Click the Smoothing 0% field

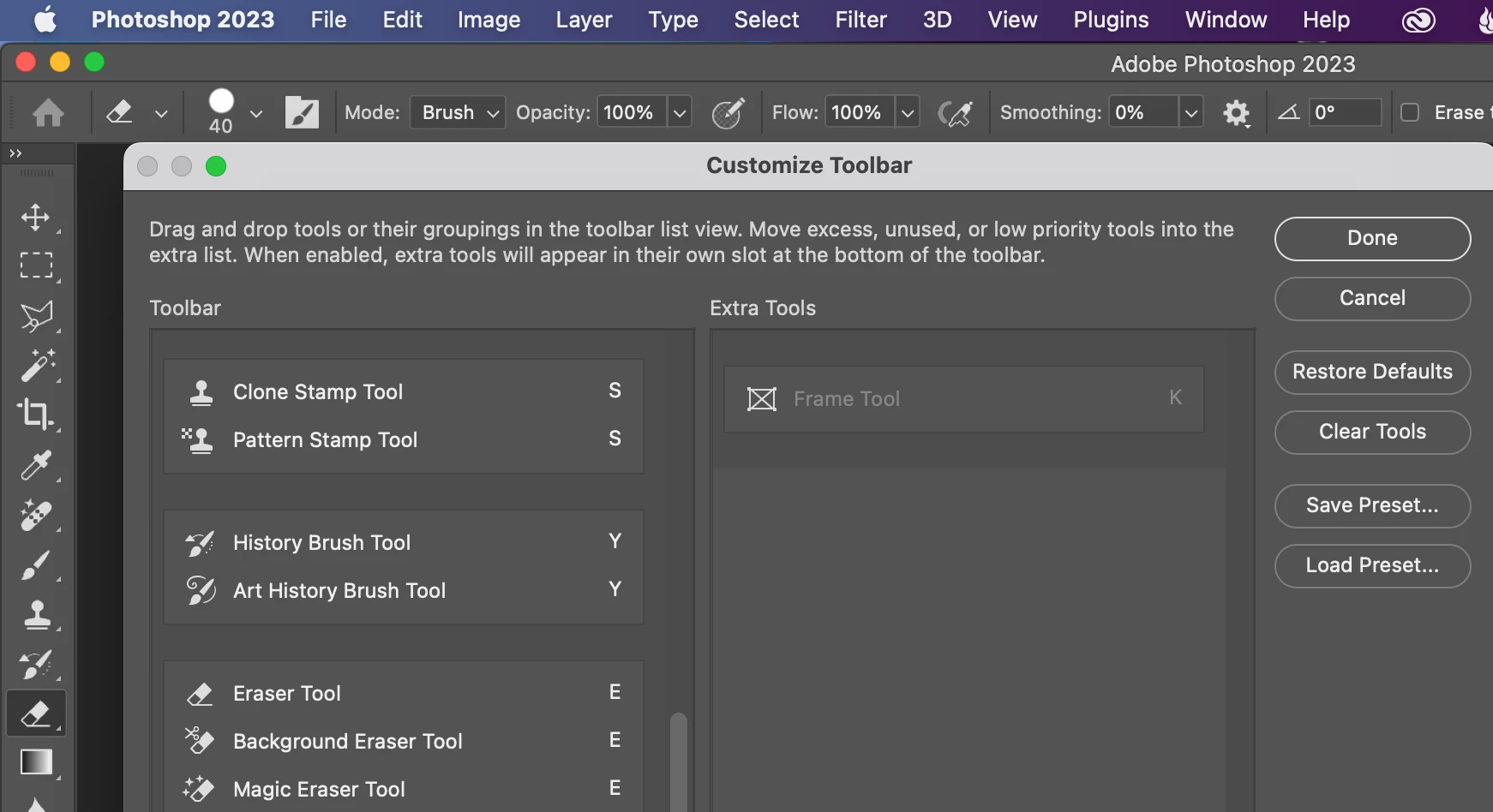coord(1143,112)
